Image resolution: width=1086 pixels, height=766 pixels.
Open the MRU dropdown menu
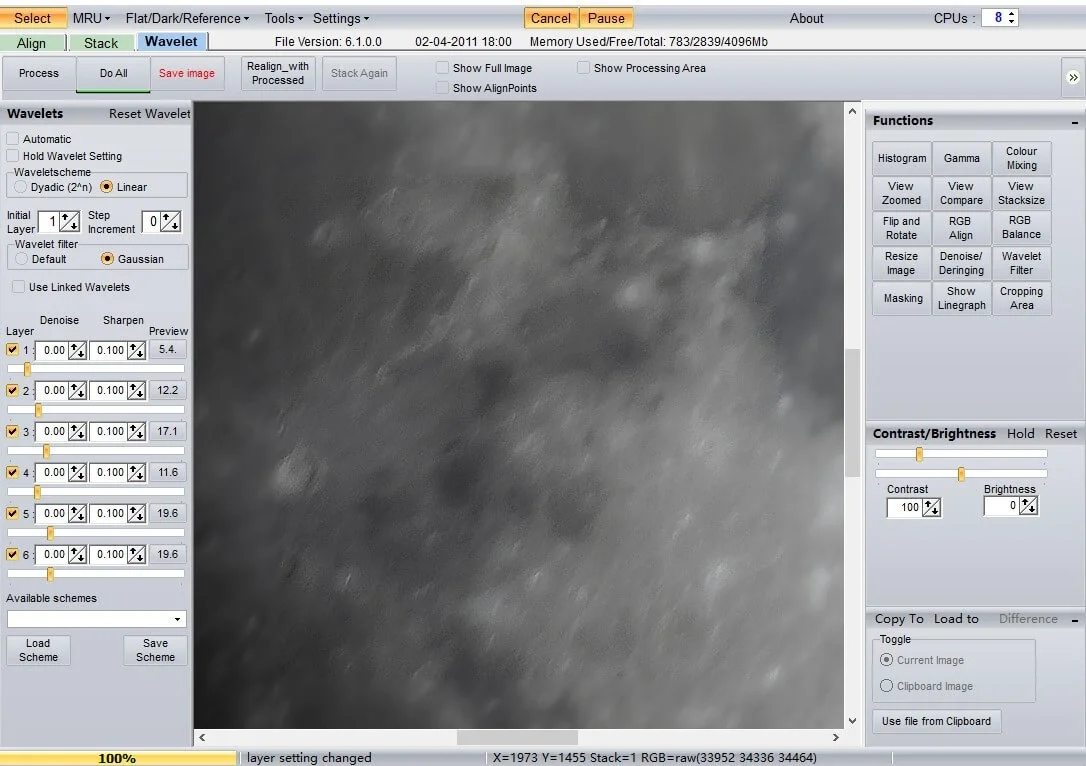coord(91,18)
